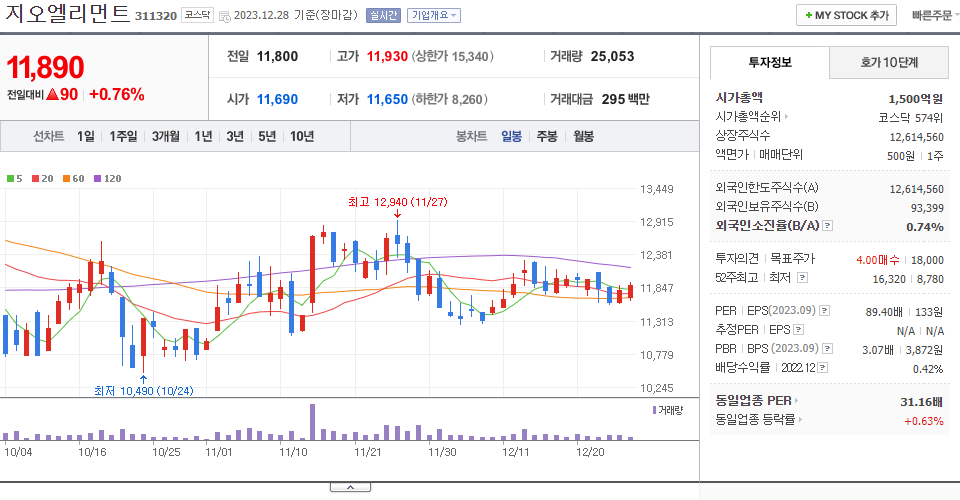Screen dimensions: 960x500
Task: Click the 4.00매수 investment opinion
Action: 877,260
